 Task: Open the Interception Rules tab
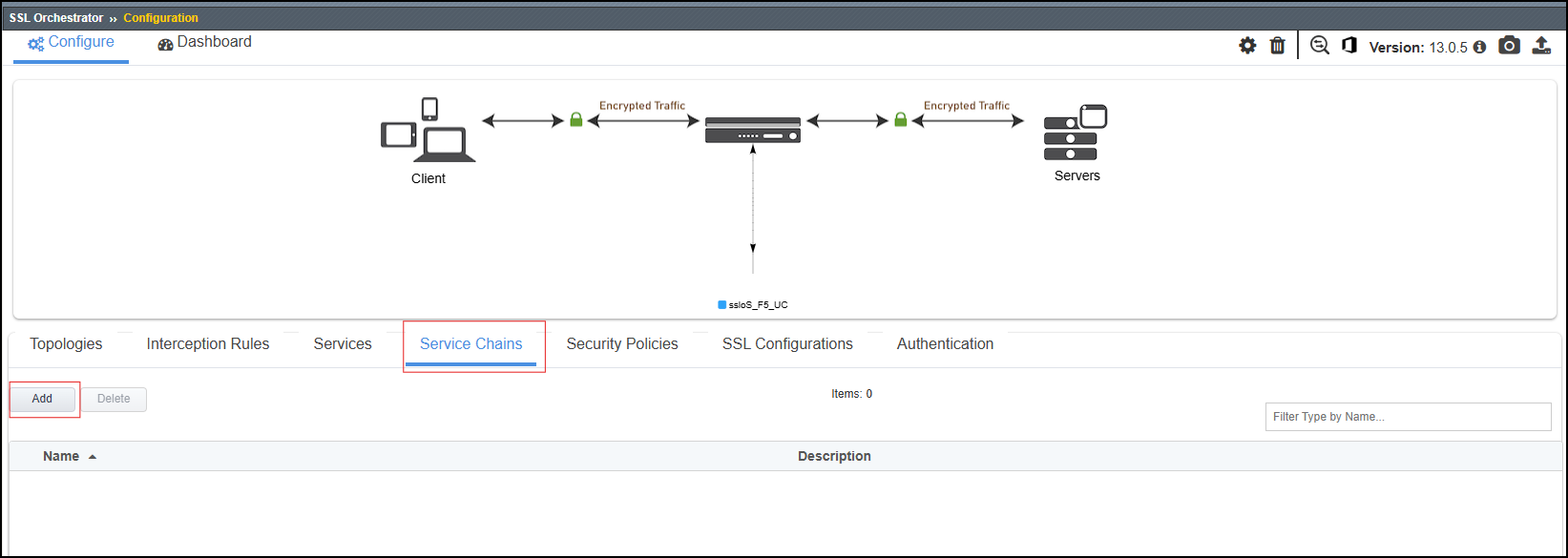[x=208, y=344]
